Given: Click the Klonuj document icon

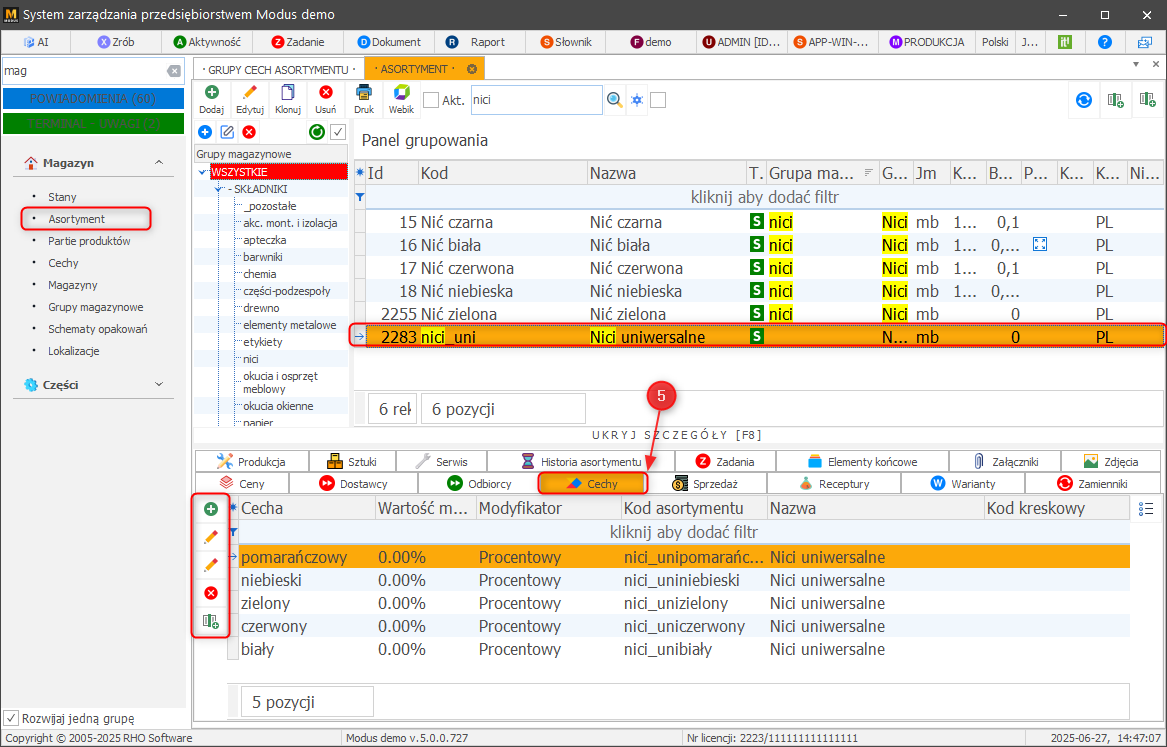Looking at the screenshot, I should [288, 98].
